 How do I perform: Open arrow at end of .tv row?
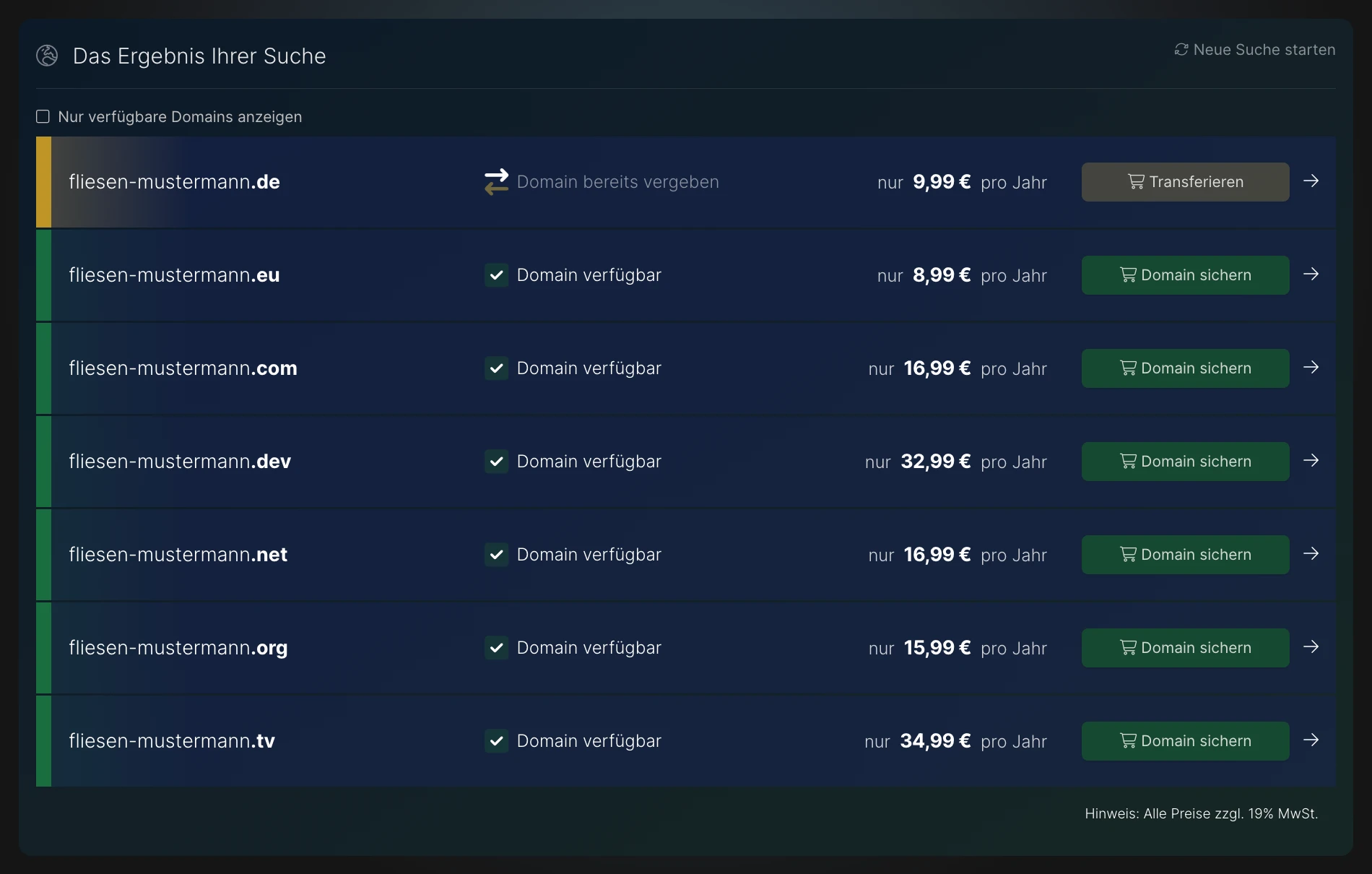coord(1311,740)
